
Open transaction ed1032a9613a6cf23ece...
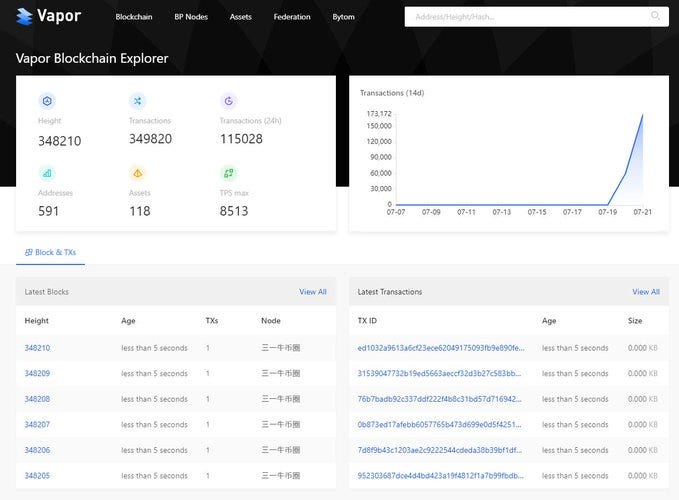tap(441, 348)
